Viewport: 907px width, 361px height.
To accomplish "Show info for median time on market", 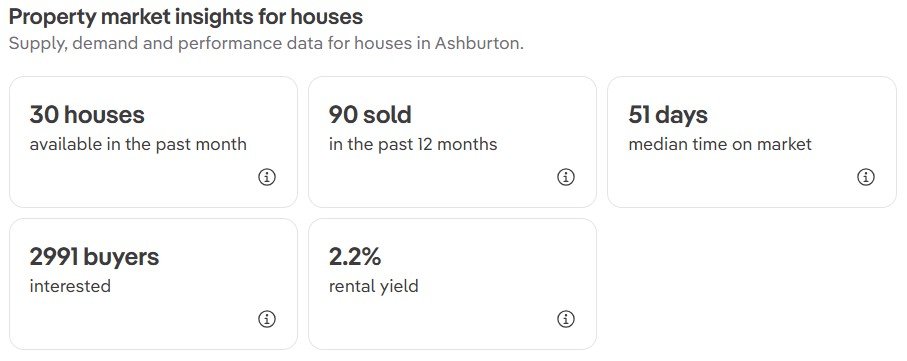I will coord(865,177).
